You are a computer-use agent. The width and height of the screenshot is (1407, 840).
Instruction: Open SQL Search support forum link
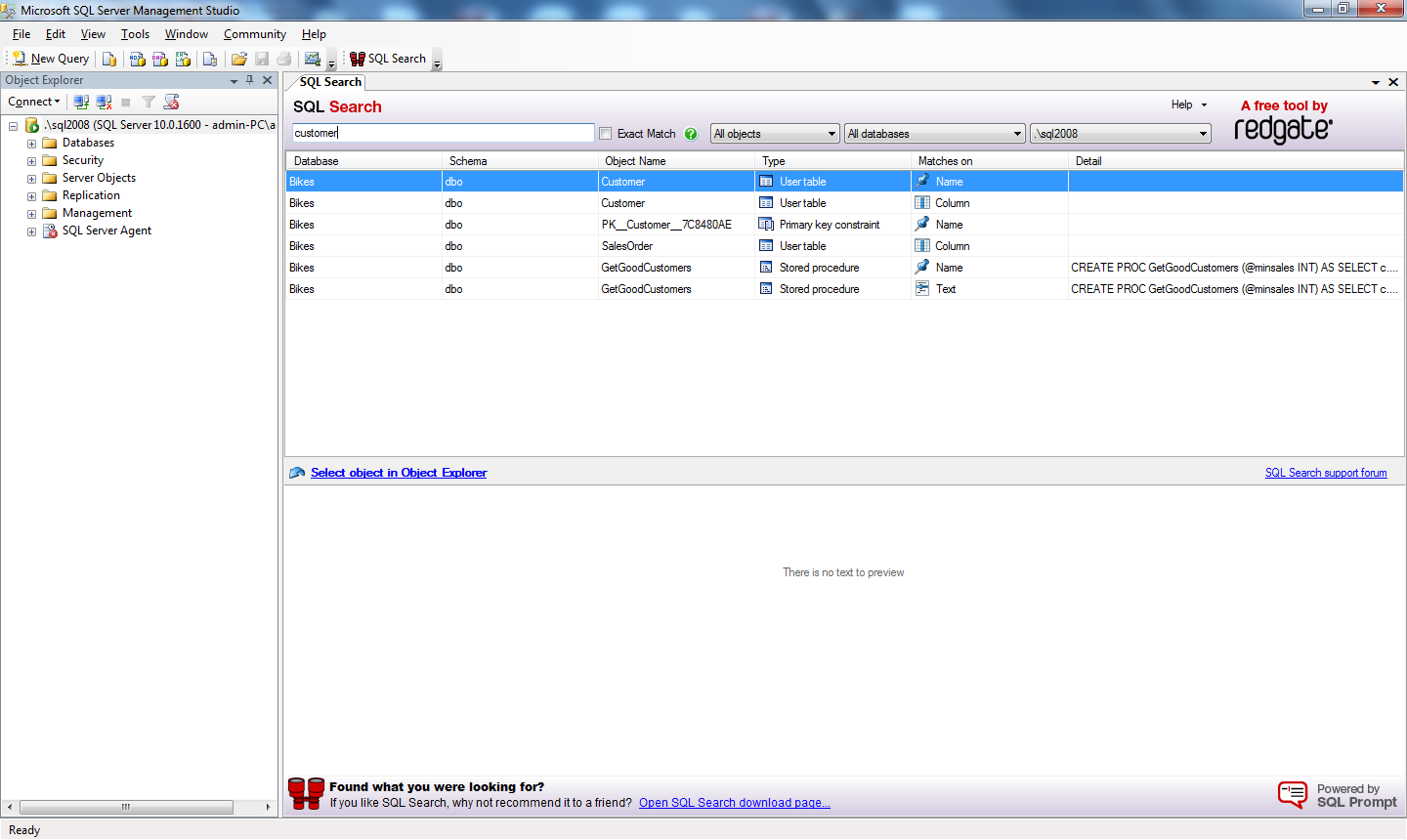[x=1326, y=473]
